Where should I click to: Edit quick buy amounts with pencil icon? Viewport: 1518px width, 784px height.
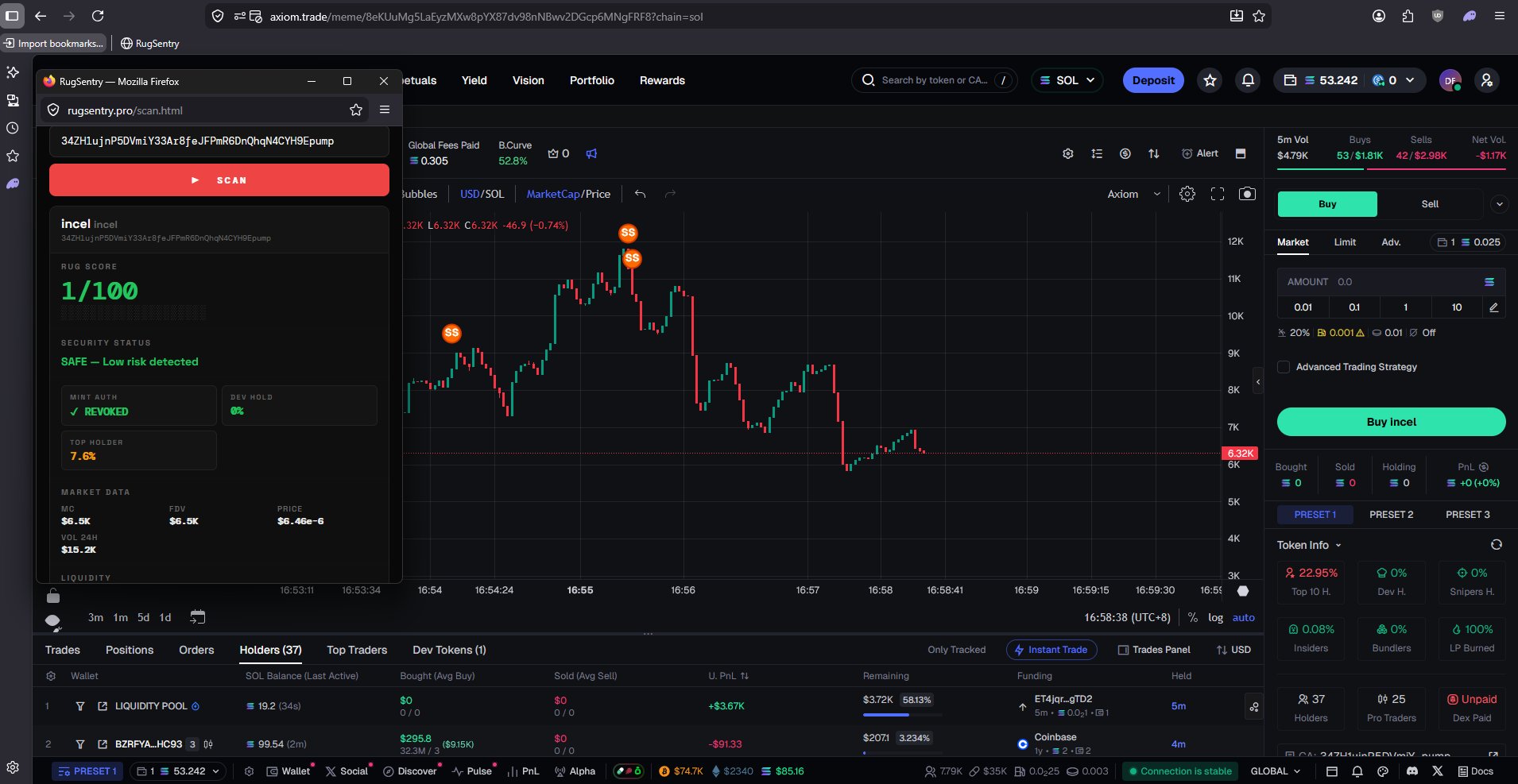point(1494,307)
